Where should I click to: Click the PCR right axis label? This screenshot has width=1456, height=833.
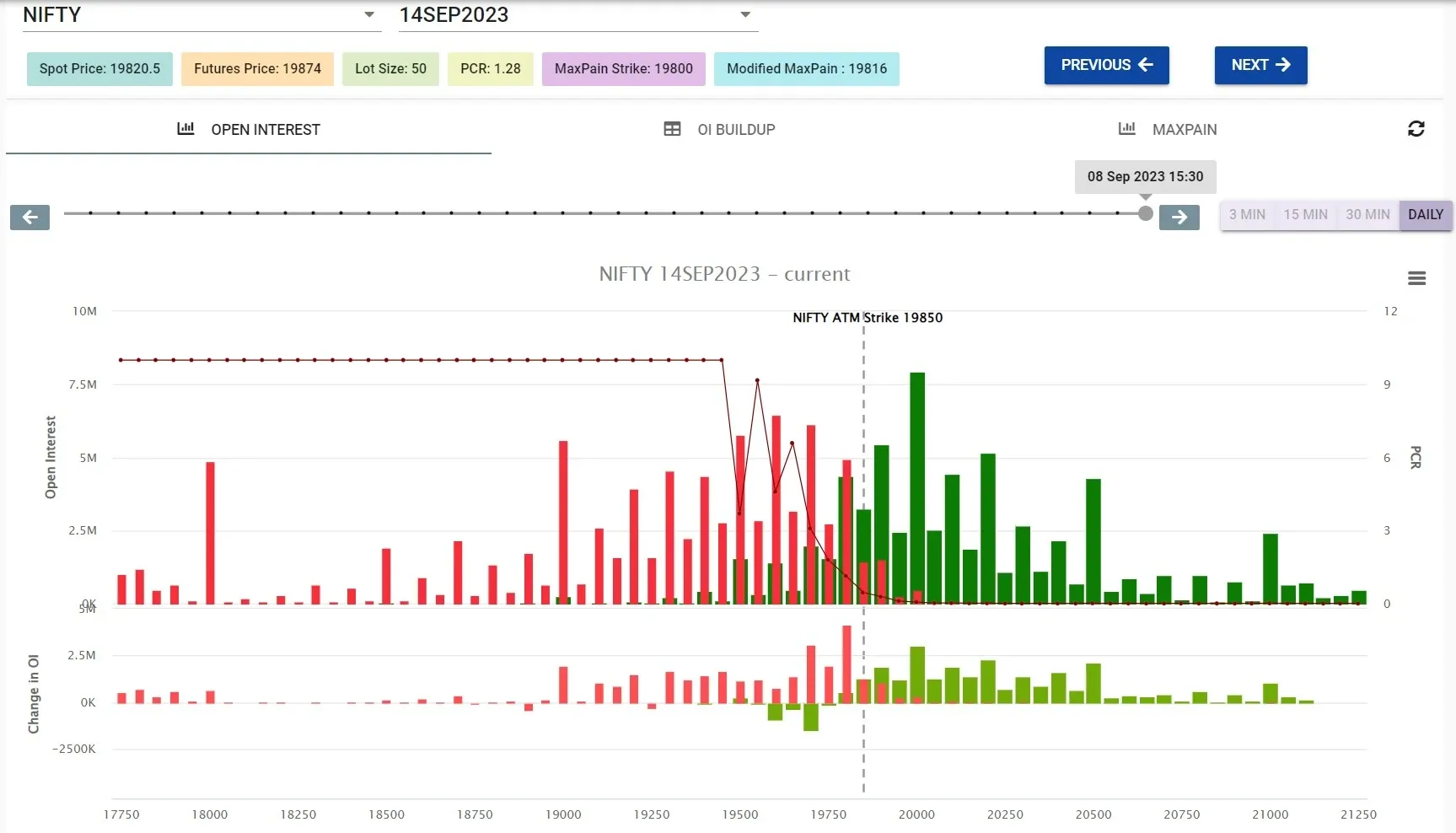1416,457
